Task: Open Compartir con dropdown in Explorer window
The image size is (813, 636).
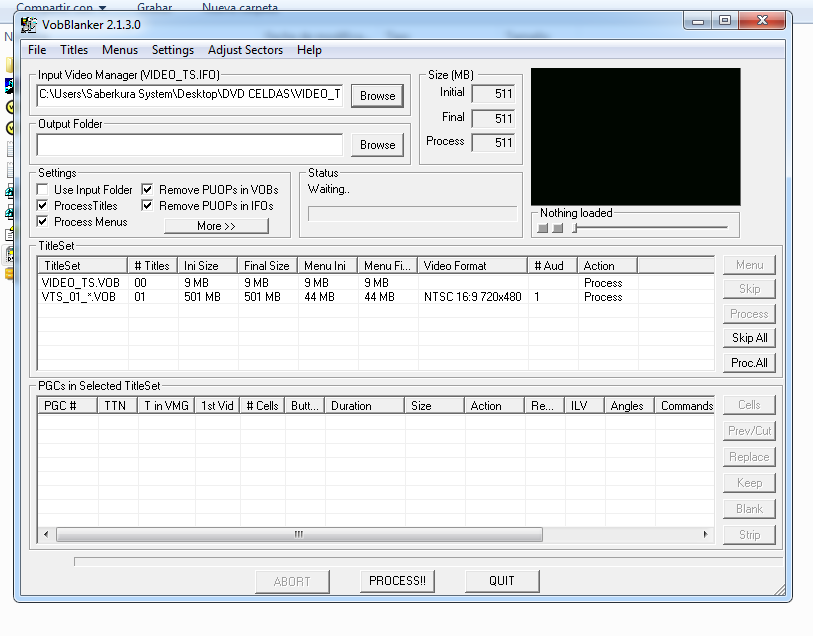Action: 61,7
